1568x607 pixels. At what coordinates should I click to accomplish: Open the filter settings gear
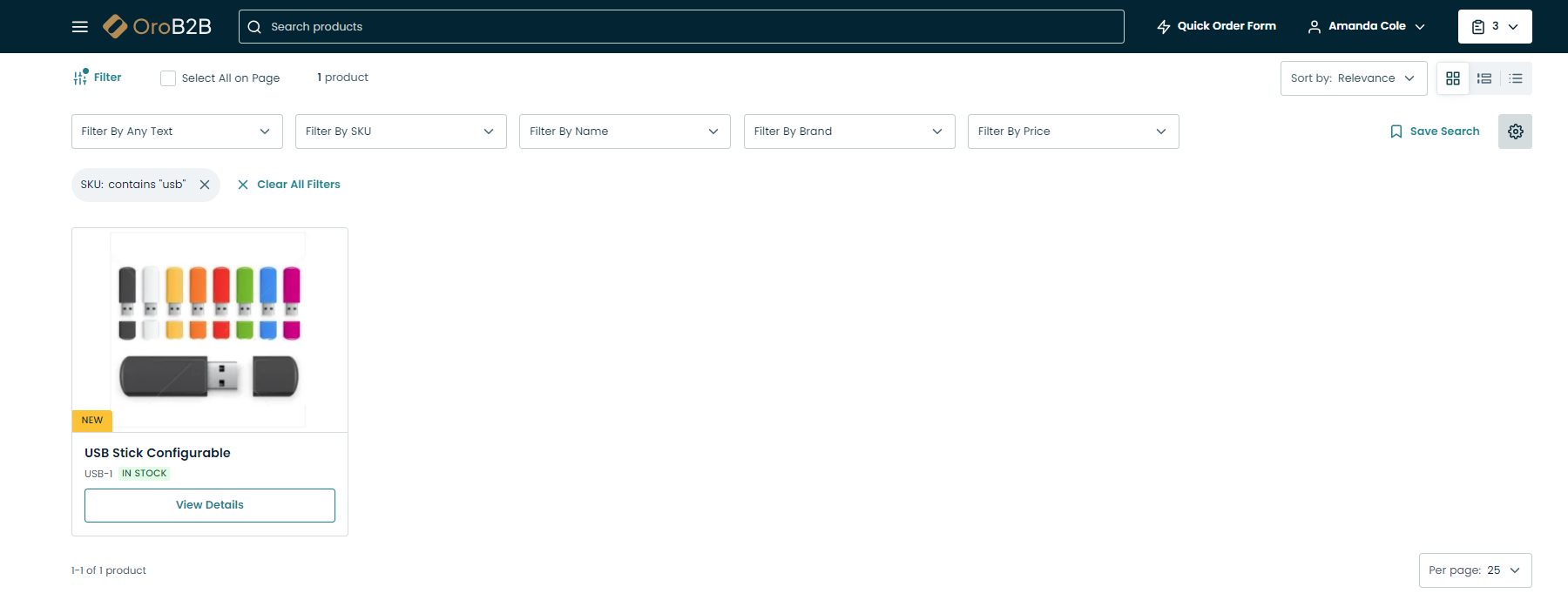click(x=1515, y=132)
